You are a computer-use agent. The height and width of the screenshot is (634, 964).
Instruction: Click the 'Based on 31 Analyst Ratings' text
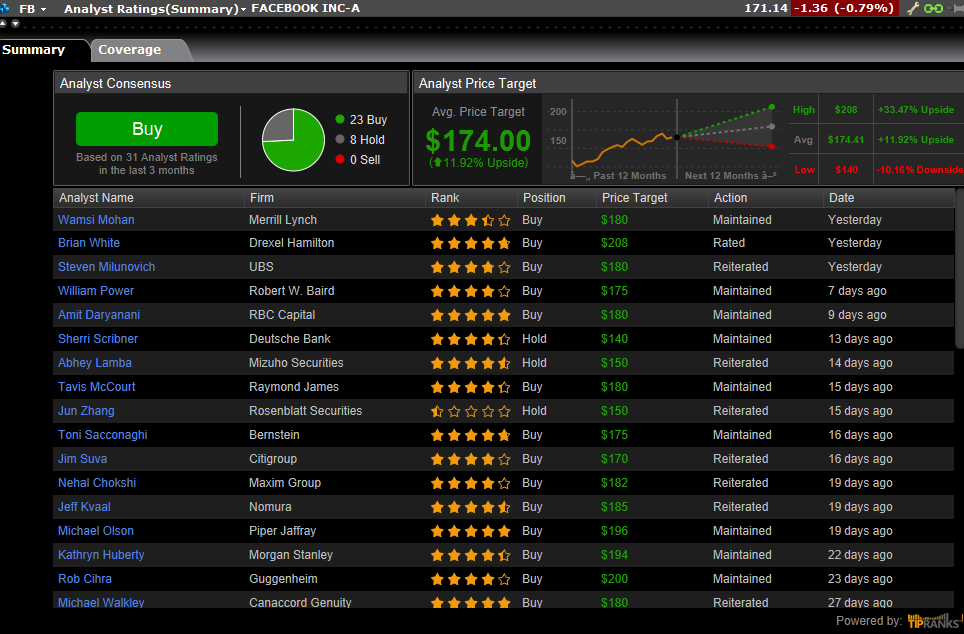[146, 157]
